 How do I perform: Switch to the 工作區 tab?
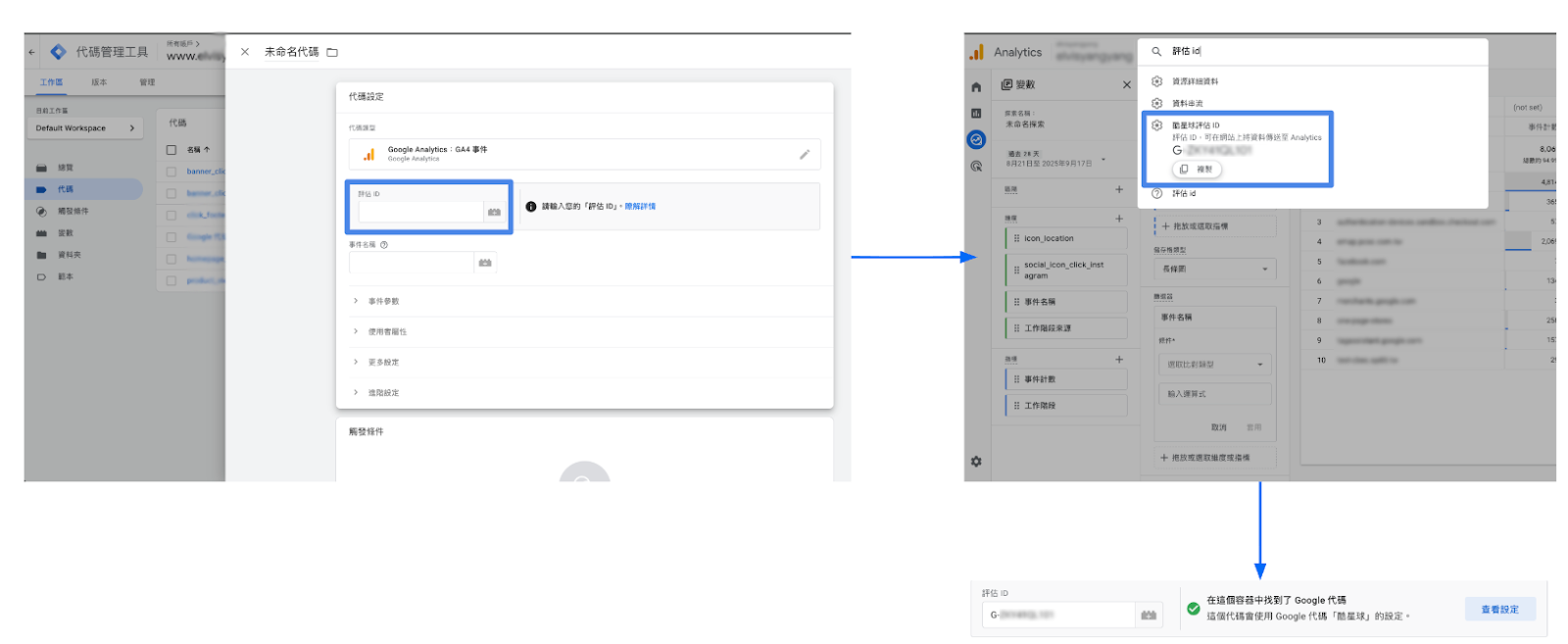click(x=51, y=82)
